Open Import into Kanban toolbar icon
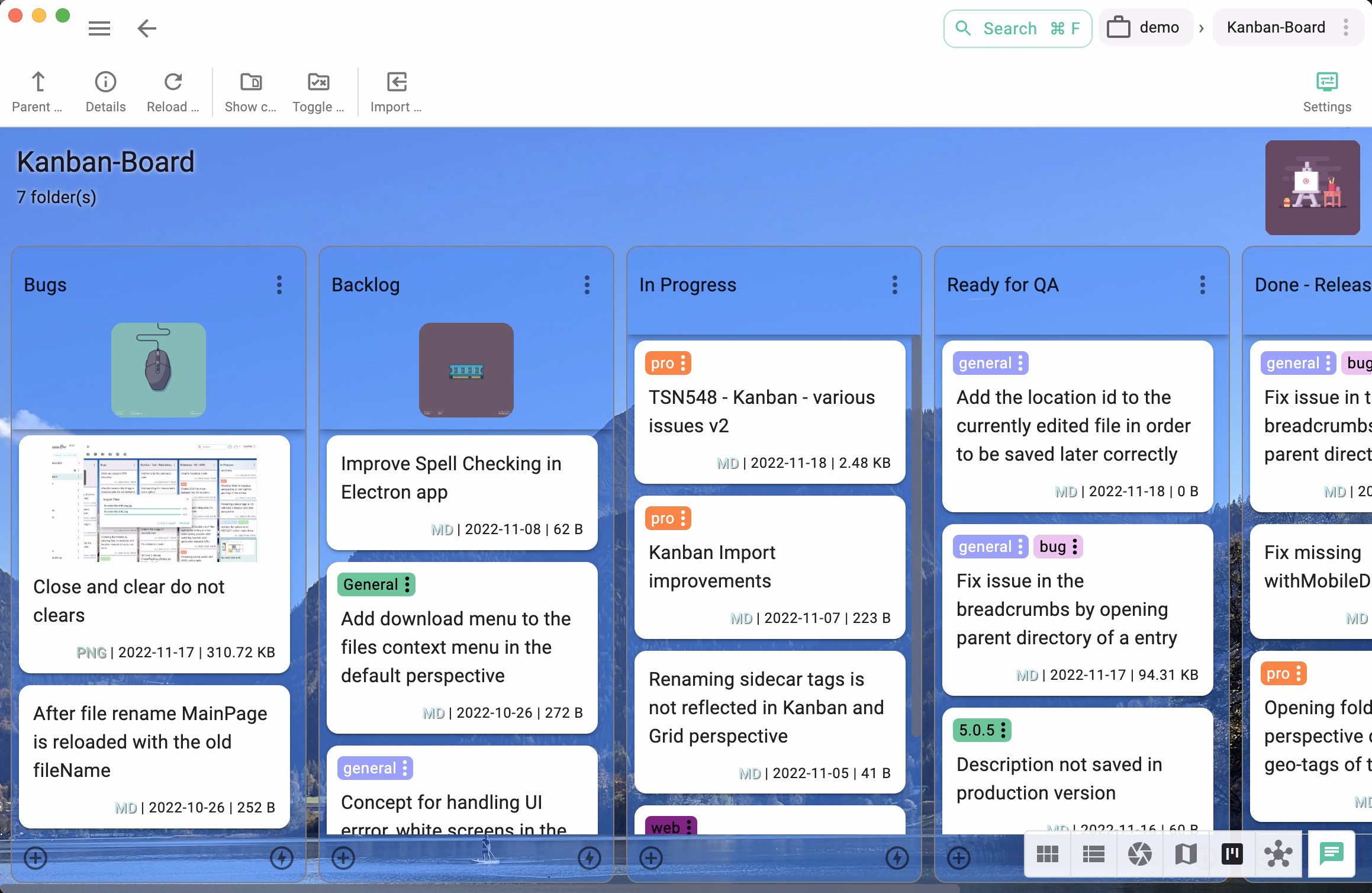1372x893 pixels. tap(396, 91)
